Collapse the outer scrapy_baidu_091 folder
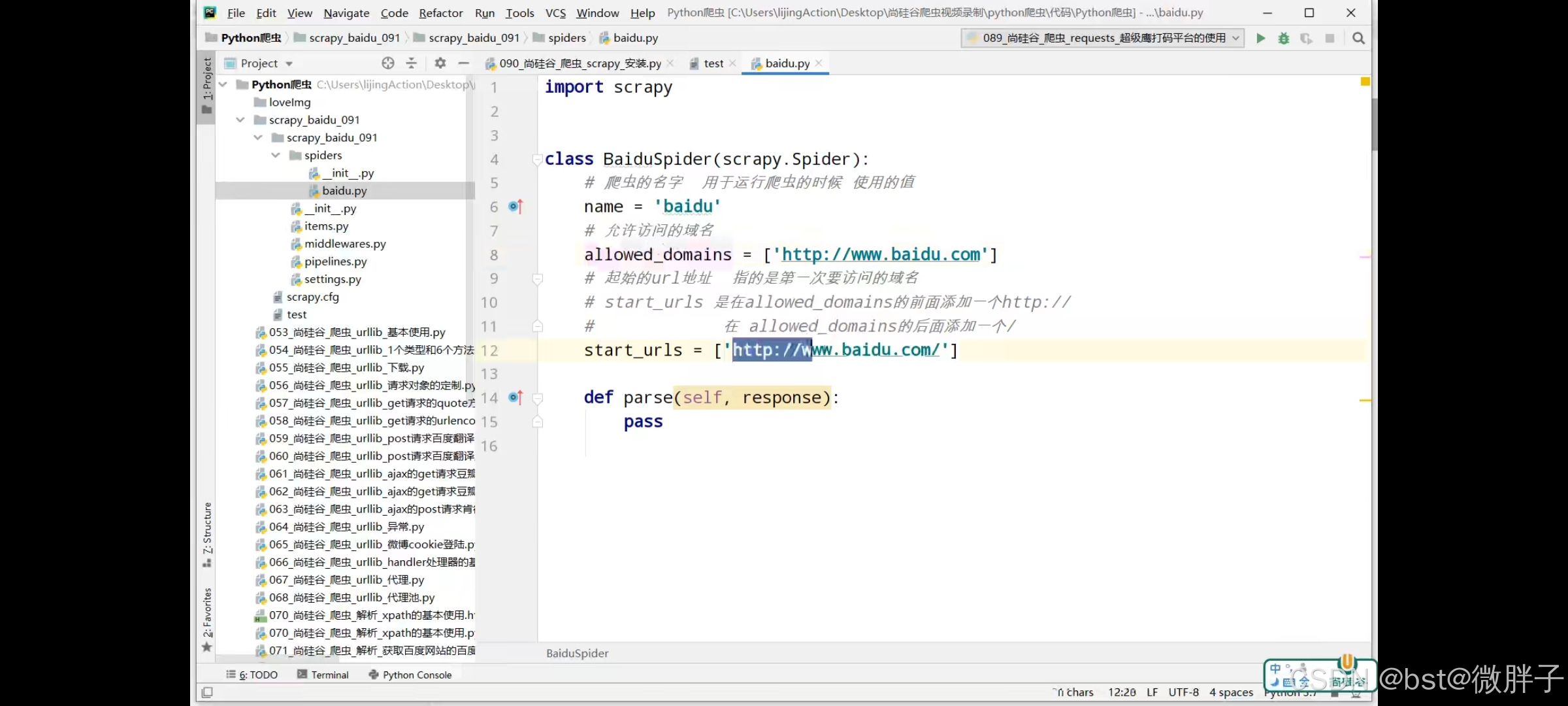This screenshot has height=706, width=1568. (x=240, y=120)
